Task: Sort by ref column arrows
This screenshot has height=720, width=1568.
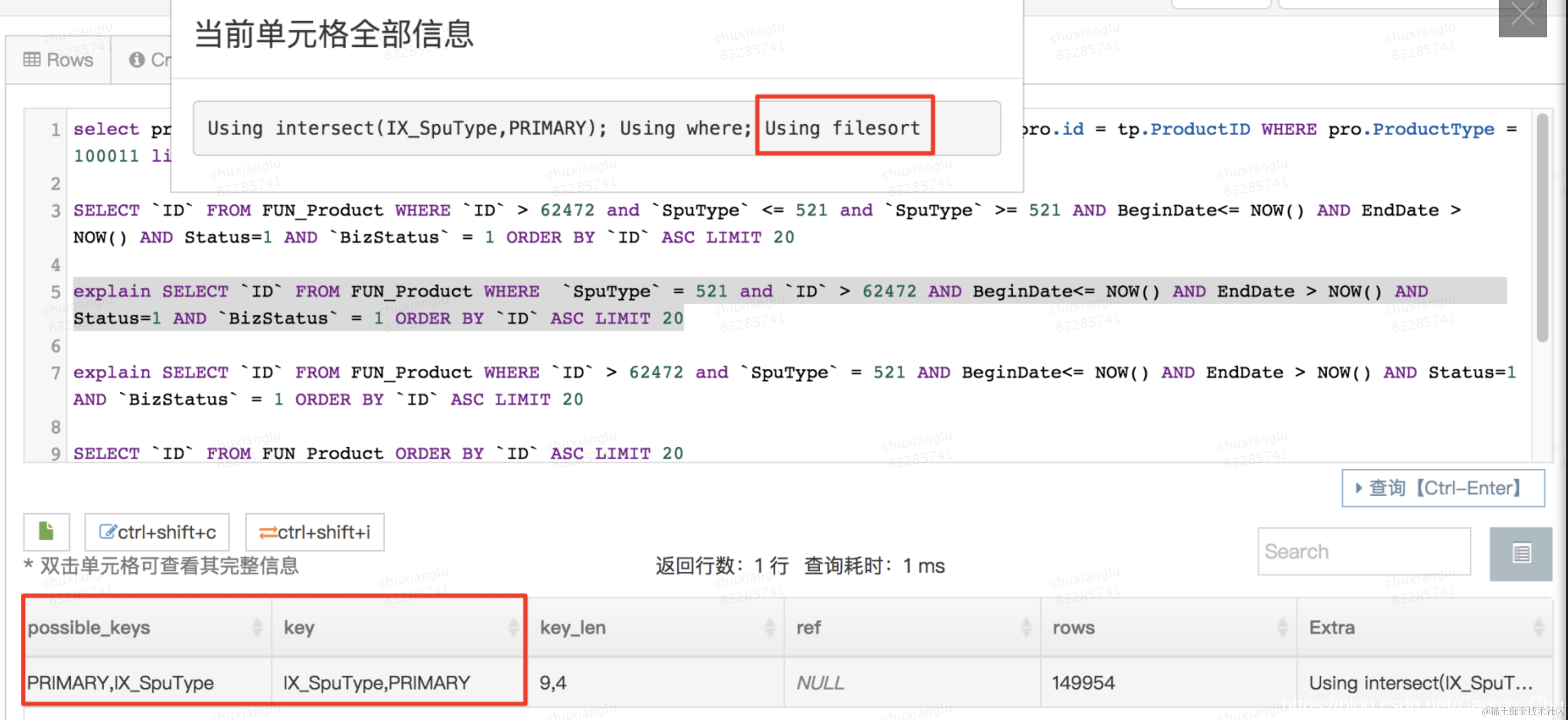Action: 1026,627
